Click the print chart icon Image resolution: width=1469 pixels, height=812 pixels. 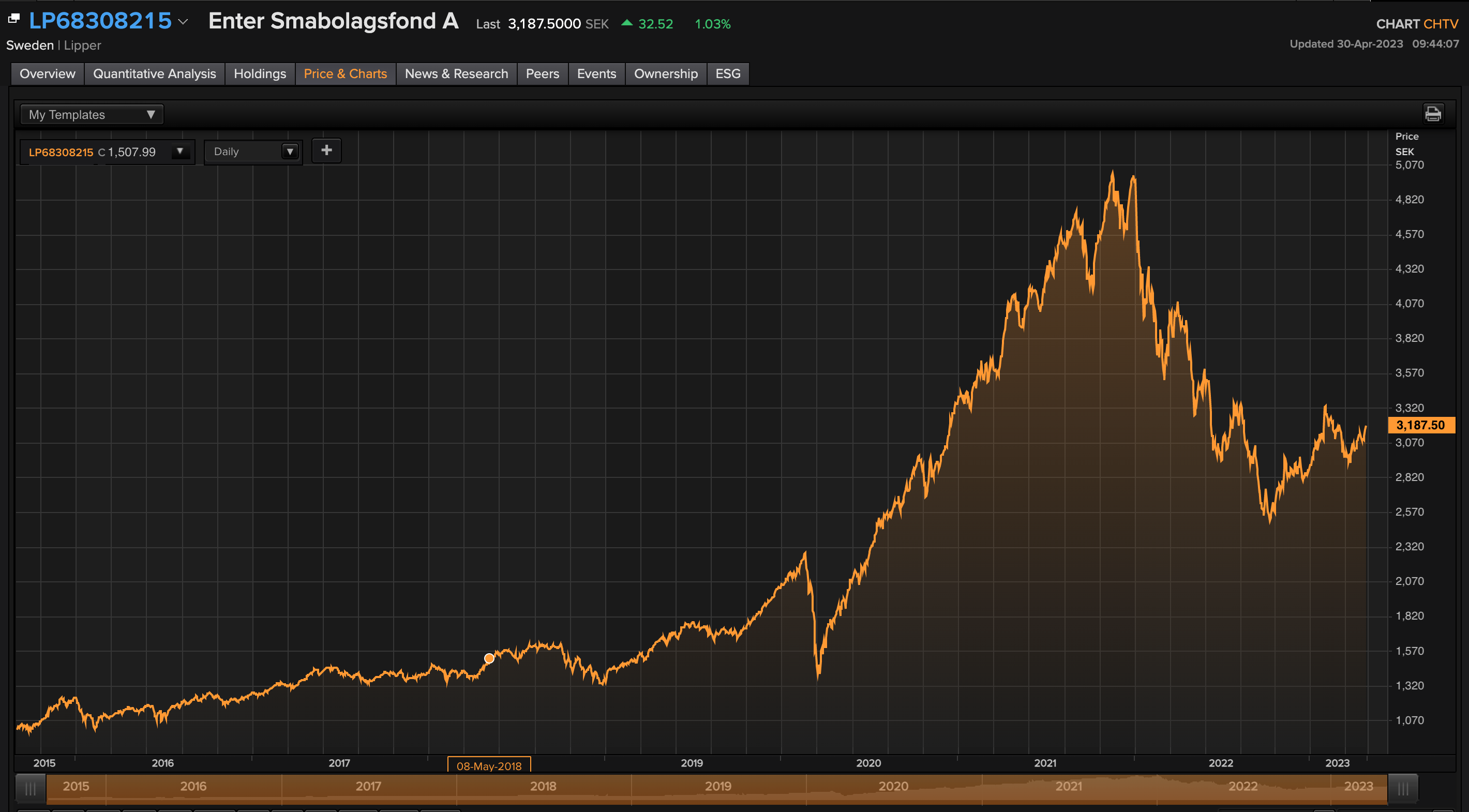click(x=1432, y=113)
